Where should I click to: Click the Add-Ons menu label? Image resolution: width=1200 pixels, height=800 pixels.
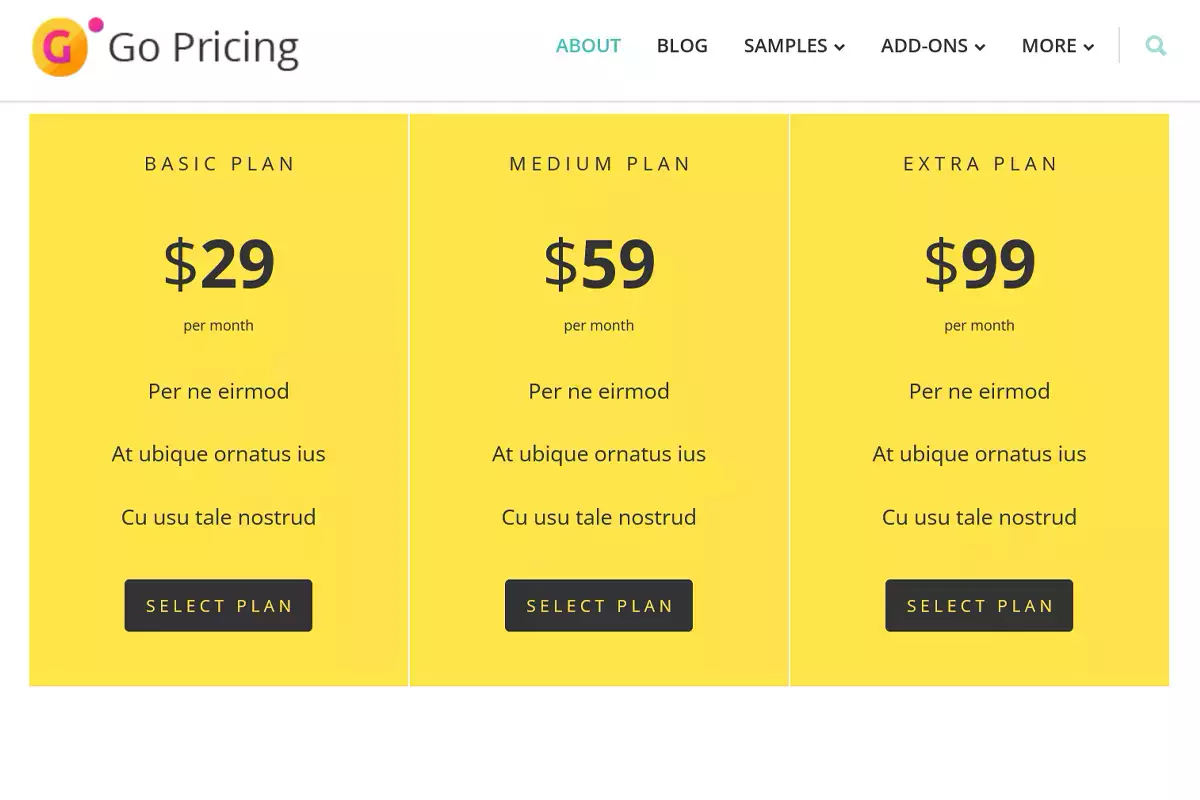pos(924,46)
